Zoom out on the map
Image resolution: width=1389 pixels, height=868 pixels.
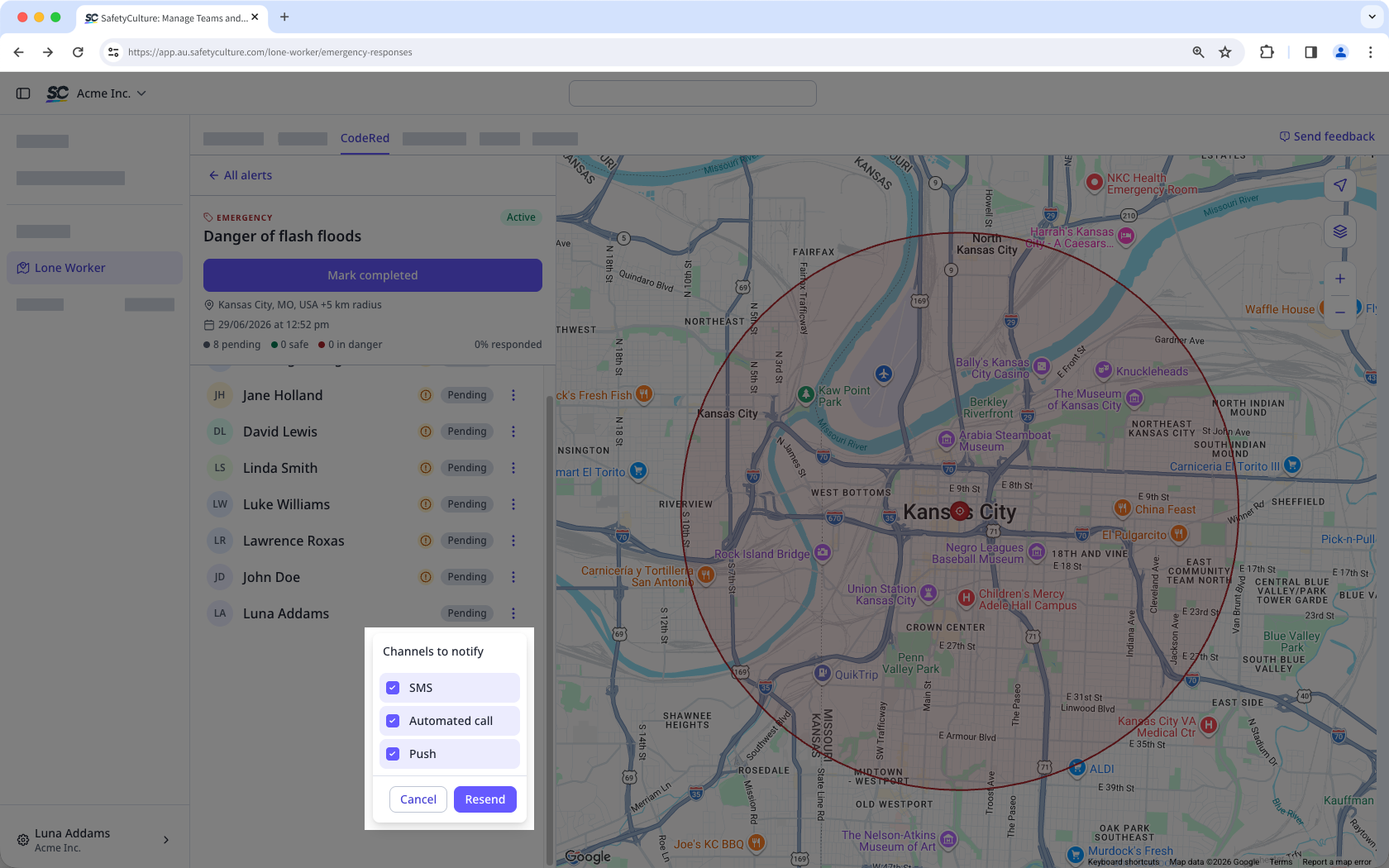(1340, 312)
